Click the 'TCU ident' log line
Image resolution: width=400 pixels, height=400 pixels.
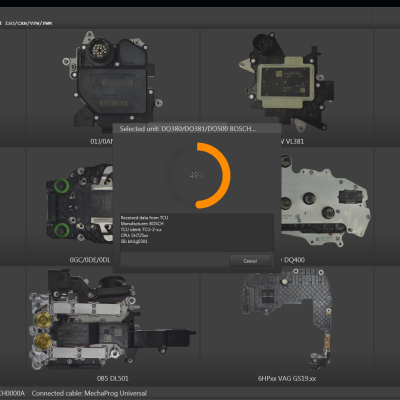(x=141, y=229)
